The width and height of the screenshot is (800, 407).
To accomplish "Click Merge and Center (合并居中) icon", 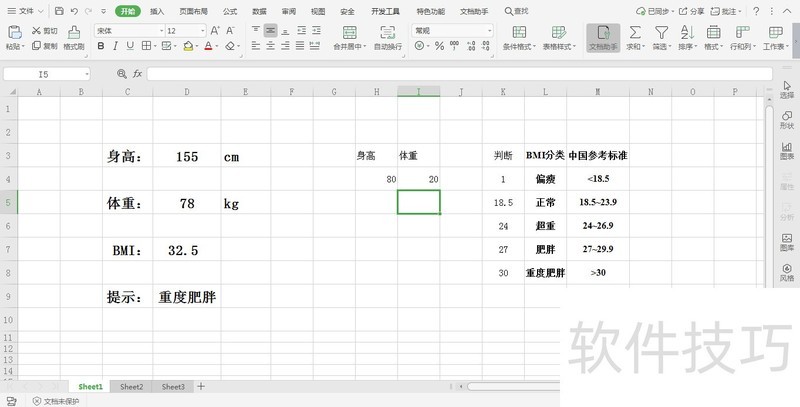I will (349, 33).
